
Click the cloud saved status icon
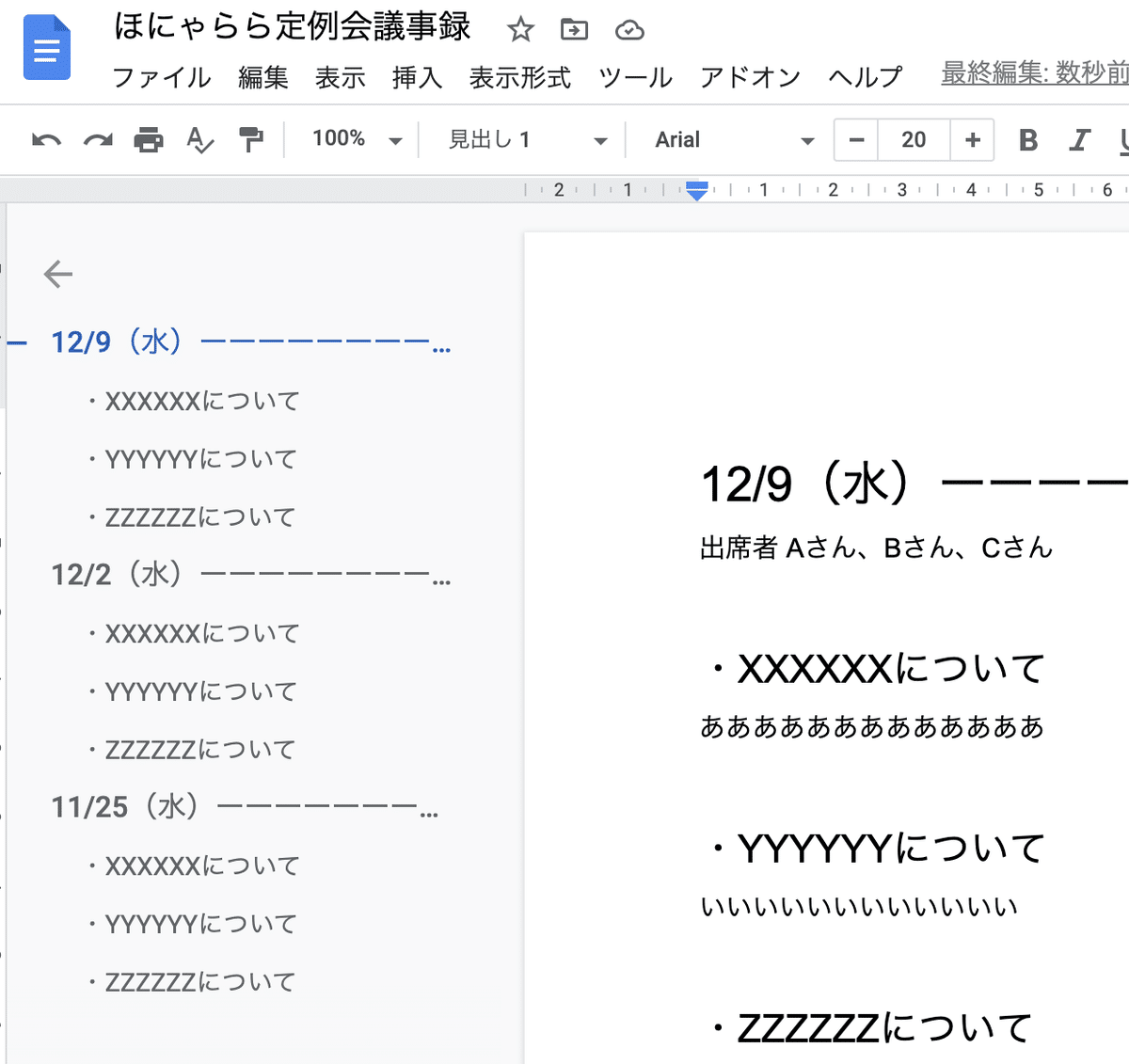(628, 28)
